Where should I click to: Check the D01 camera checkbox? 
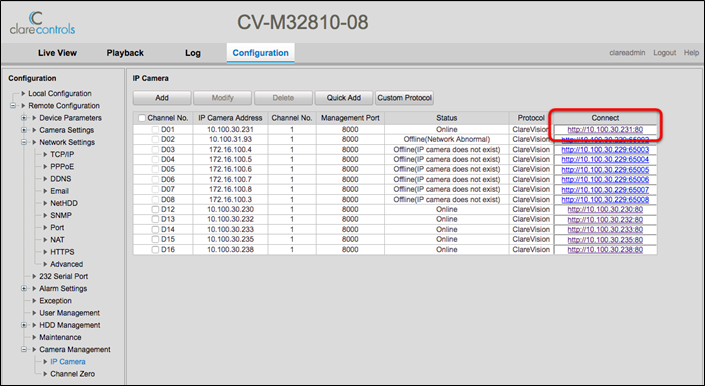tap(155, 129)
